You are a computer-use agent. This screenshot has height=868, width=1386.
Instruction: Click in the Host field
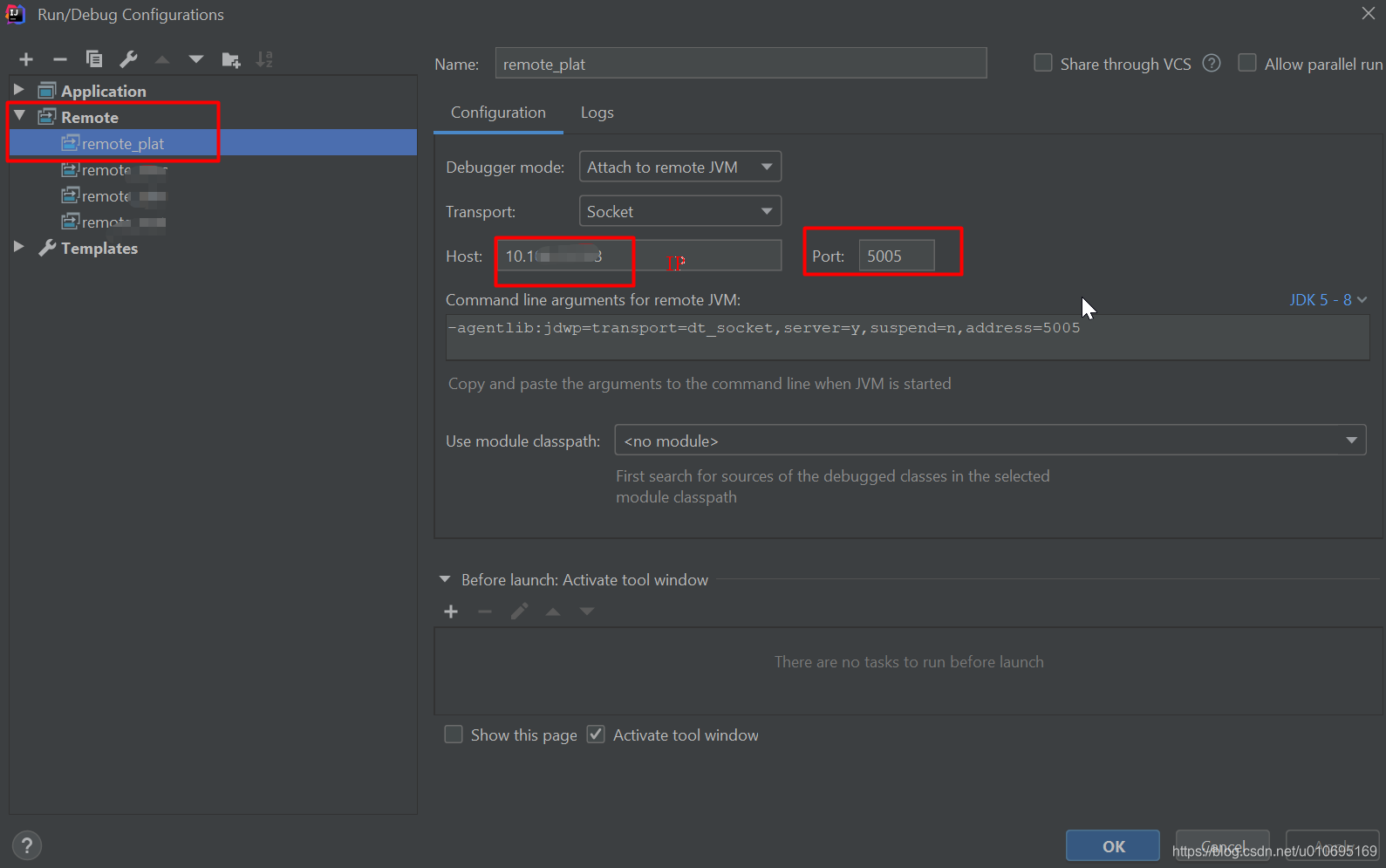(639, 256)
